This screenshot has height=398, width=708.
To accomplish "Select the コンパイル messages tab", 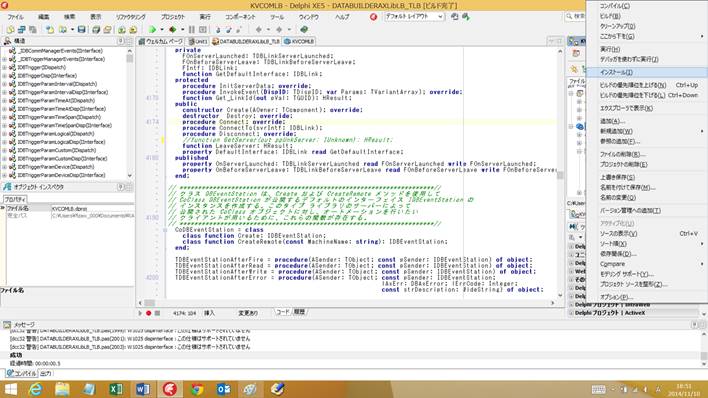I will (21, 374).
